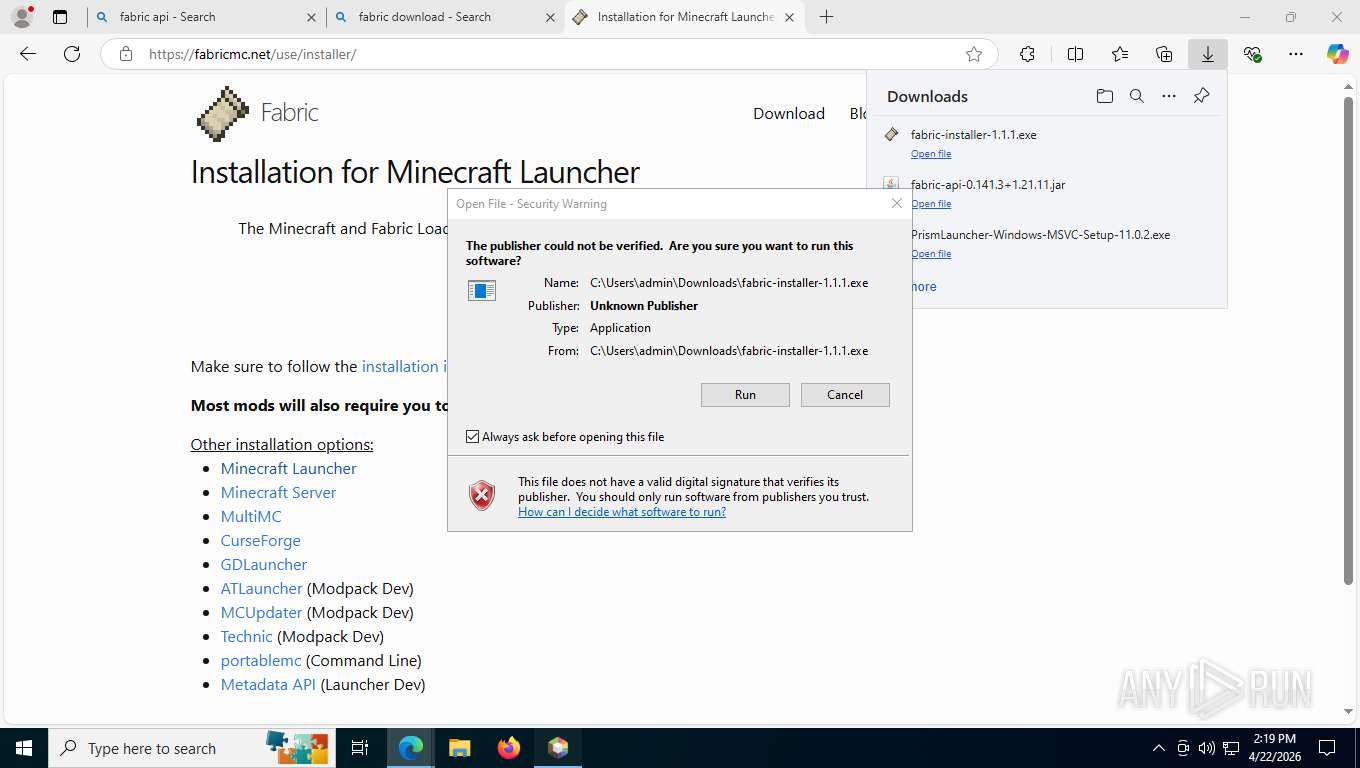This screenshot has width=1360, height=768.
Task: View site information lock icon
Action: [126, 54]
